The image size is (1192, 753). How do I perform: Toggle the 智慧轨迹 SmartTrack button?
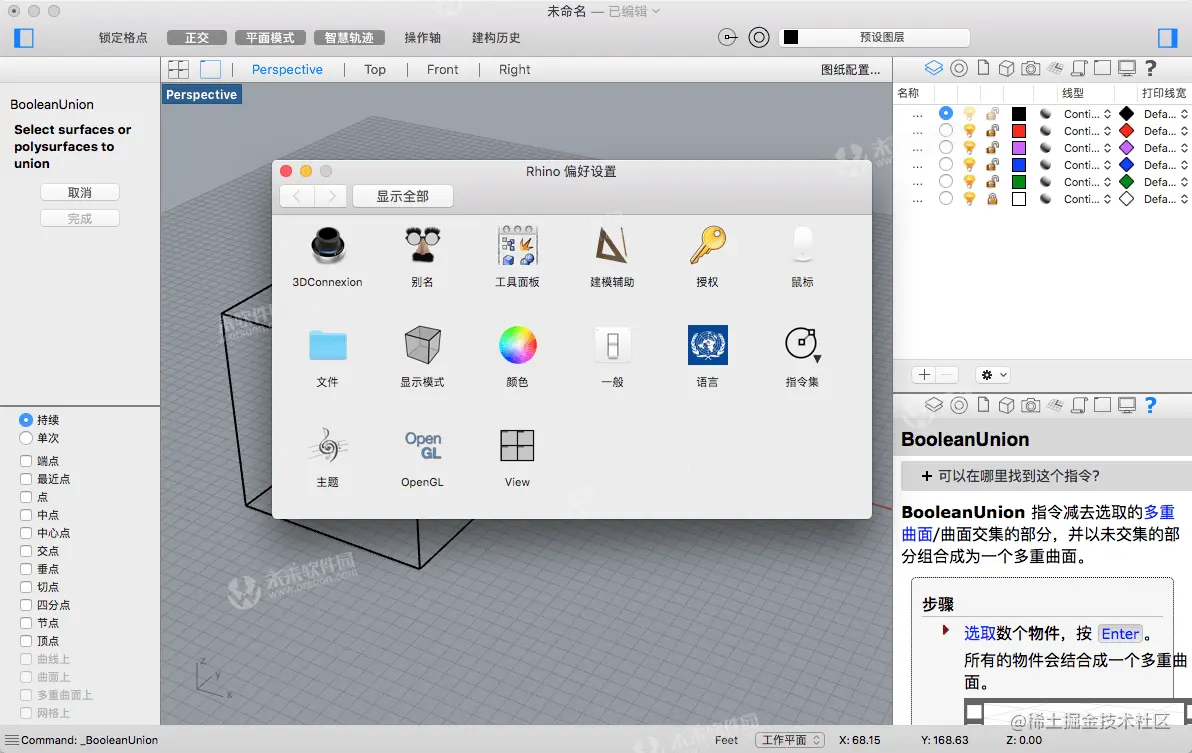coord(350,37)
